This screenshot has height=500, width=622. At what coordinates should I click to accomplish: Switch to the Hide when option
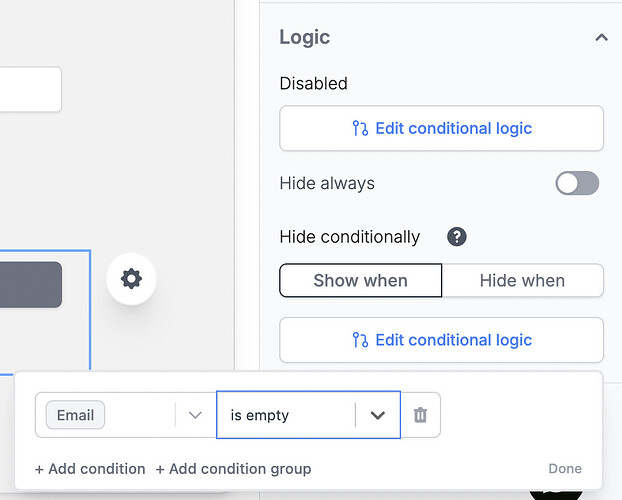click(x=522, y=281)
